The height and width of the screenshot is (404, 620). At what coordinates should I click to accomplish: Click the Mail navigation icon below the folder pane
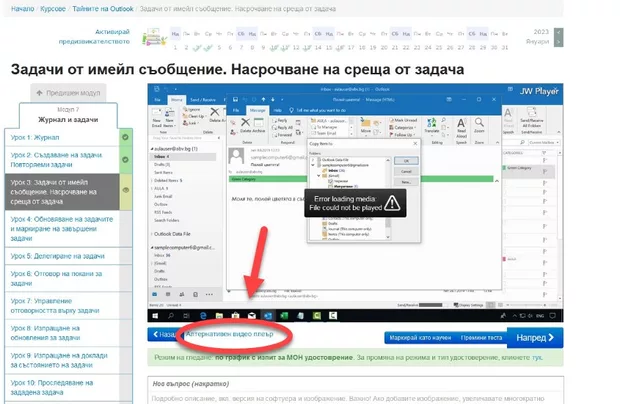155,295
